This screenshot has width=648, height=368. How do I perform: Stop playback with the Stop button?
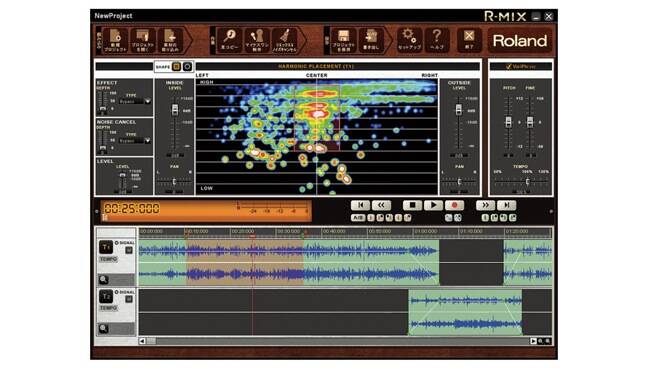(412, 205)
